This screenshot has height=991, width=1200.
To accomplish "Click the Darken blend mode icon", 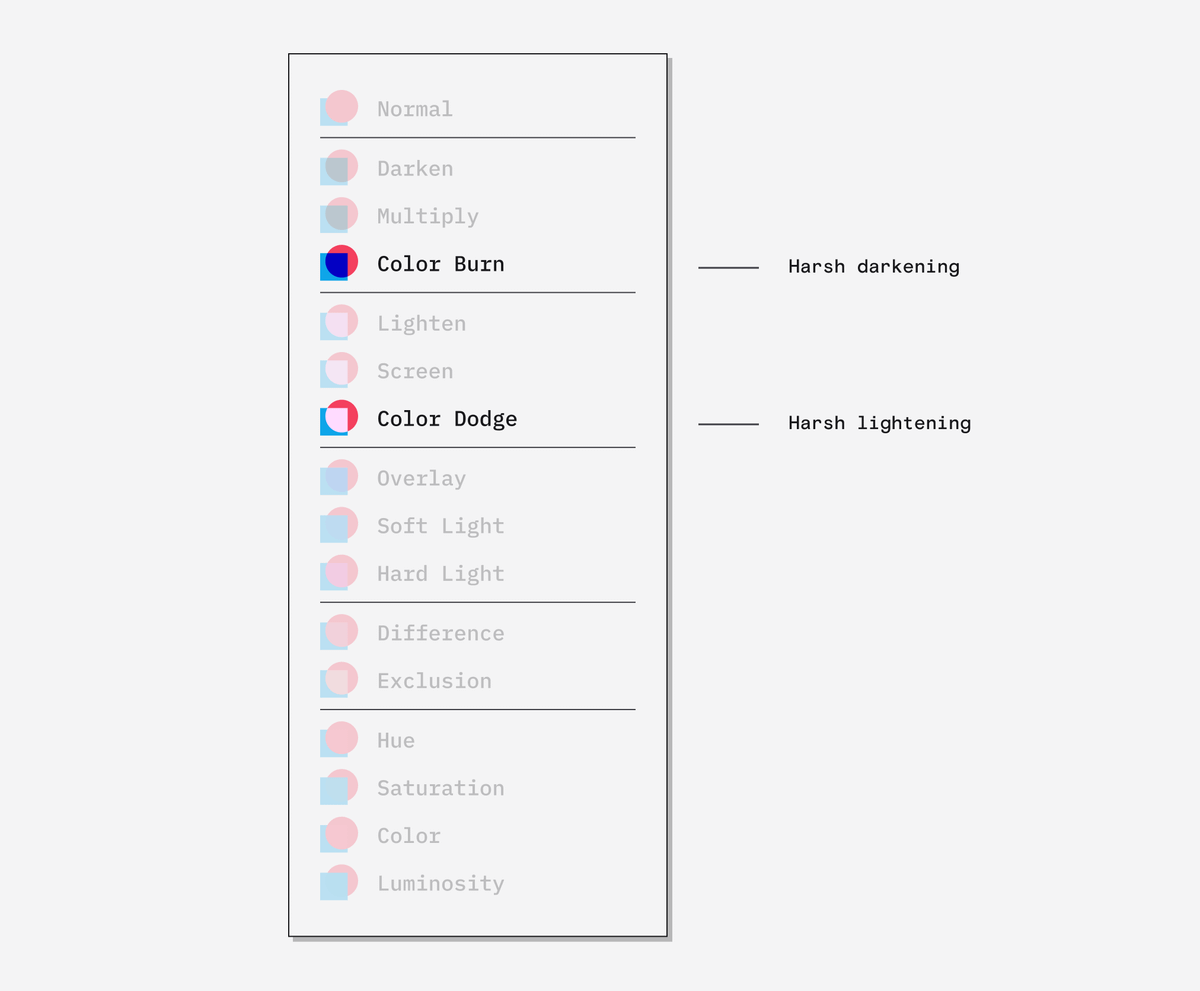I will pos(338,168).
